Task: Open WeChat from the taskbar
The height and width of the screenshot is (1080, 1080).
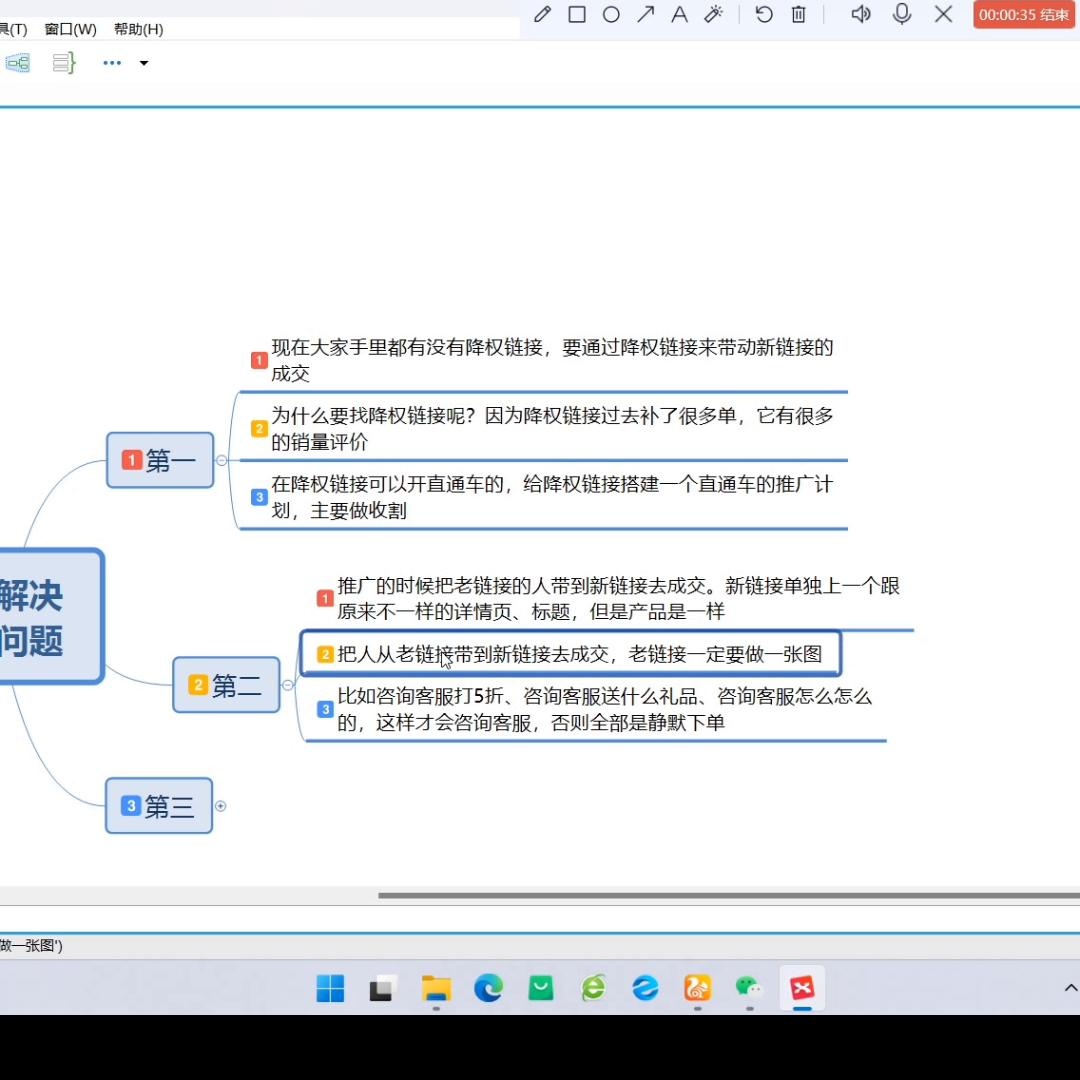Action: tap(749, 988)
